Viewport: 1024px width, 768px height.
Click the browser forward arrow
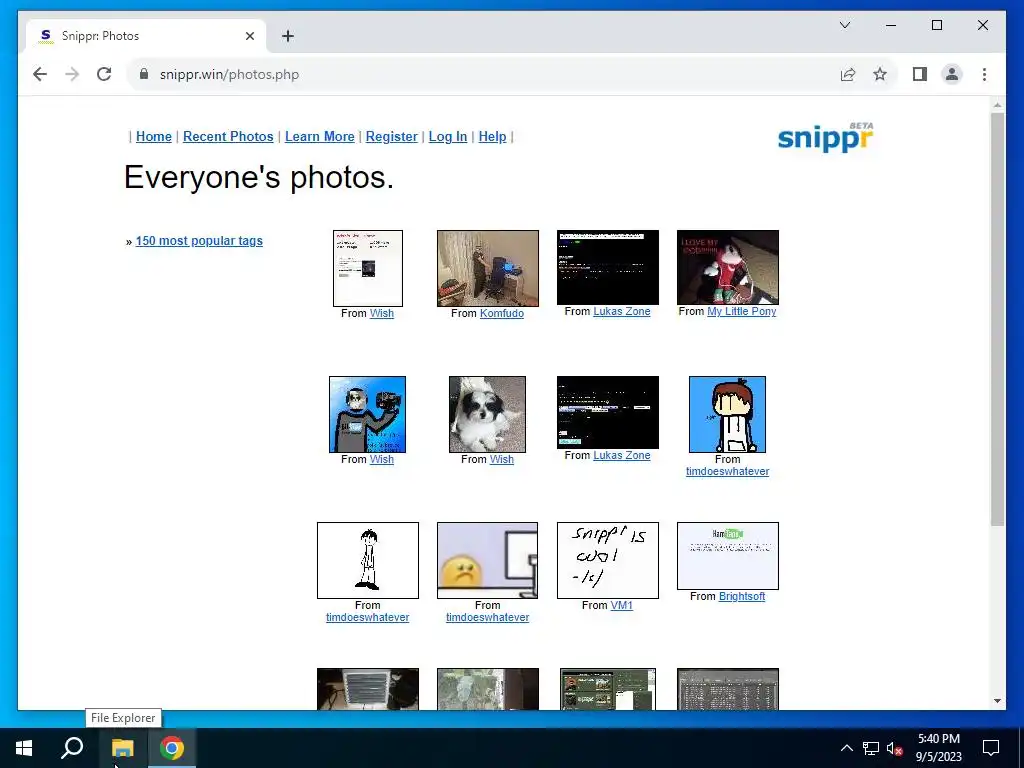point(72,74)
